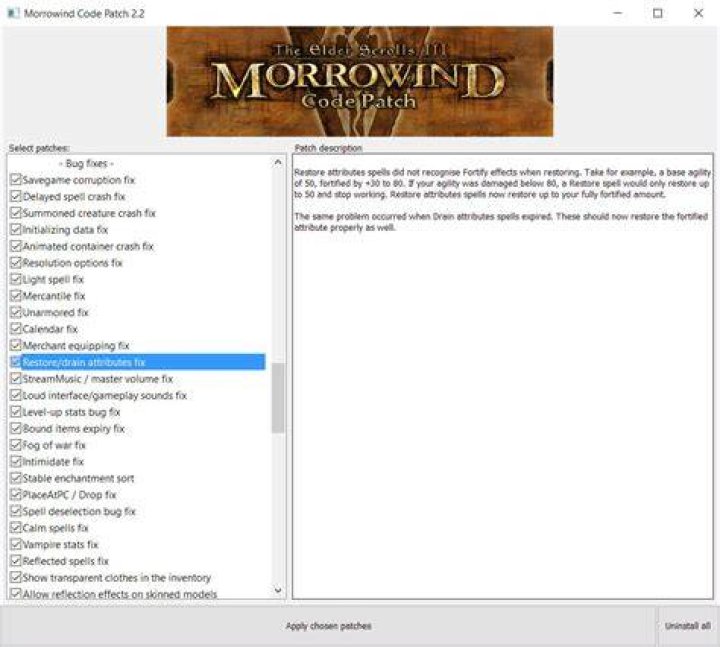720x647 pixels.
Task: Toggle Stable enchantment sort checkbox
Action: [x=16, y=478]
